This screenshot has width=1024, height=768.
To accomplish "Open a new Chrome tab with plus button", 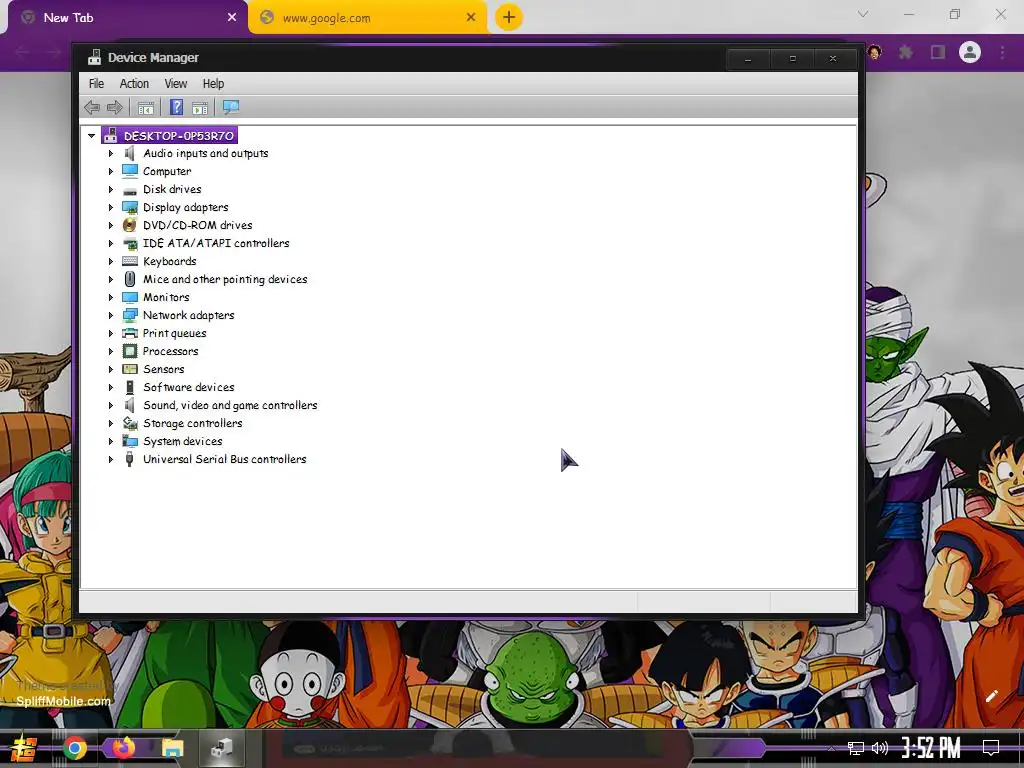I will (509, 17).
